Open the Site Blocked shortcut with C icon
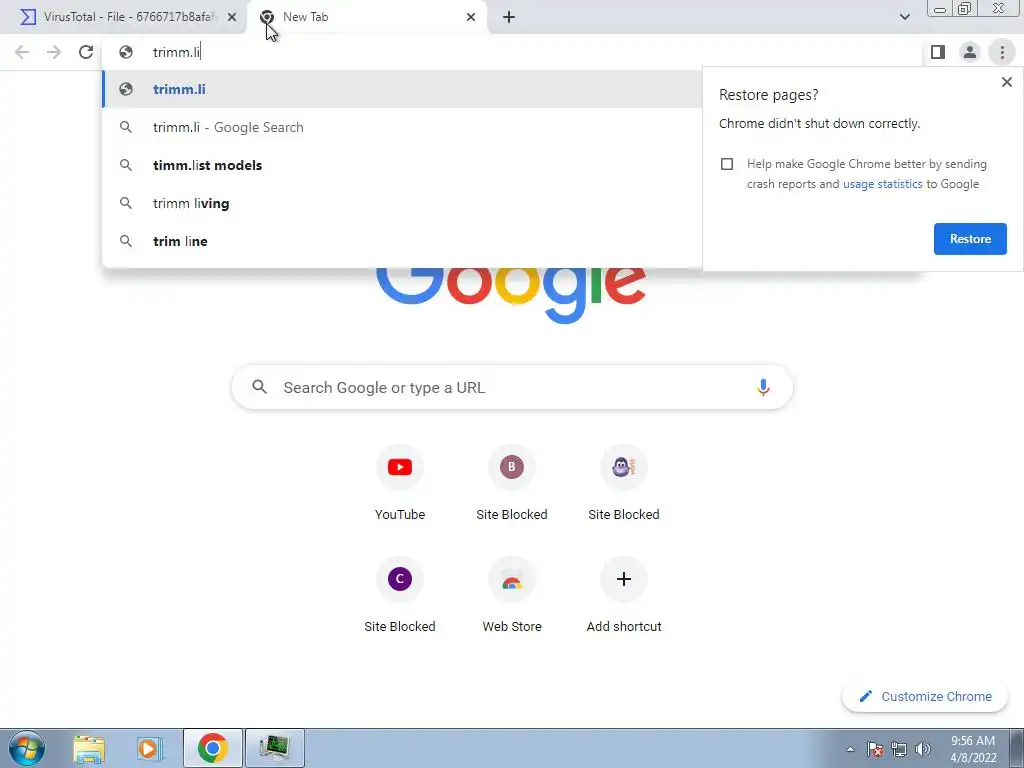Screen dimensions: 1024x768 coord(400,594)
